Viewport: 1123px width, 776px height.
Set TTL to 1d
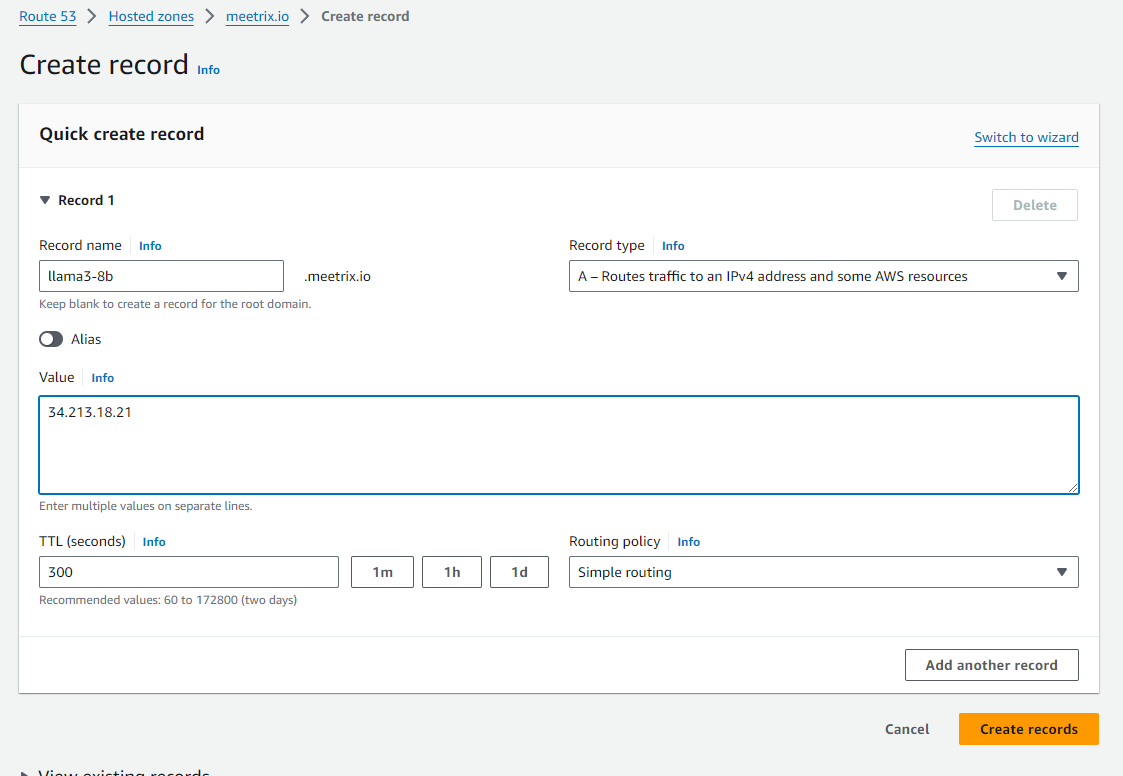519,572
